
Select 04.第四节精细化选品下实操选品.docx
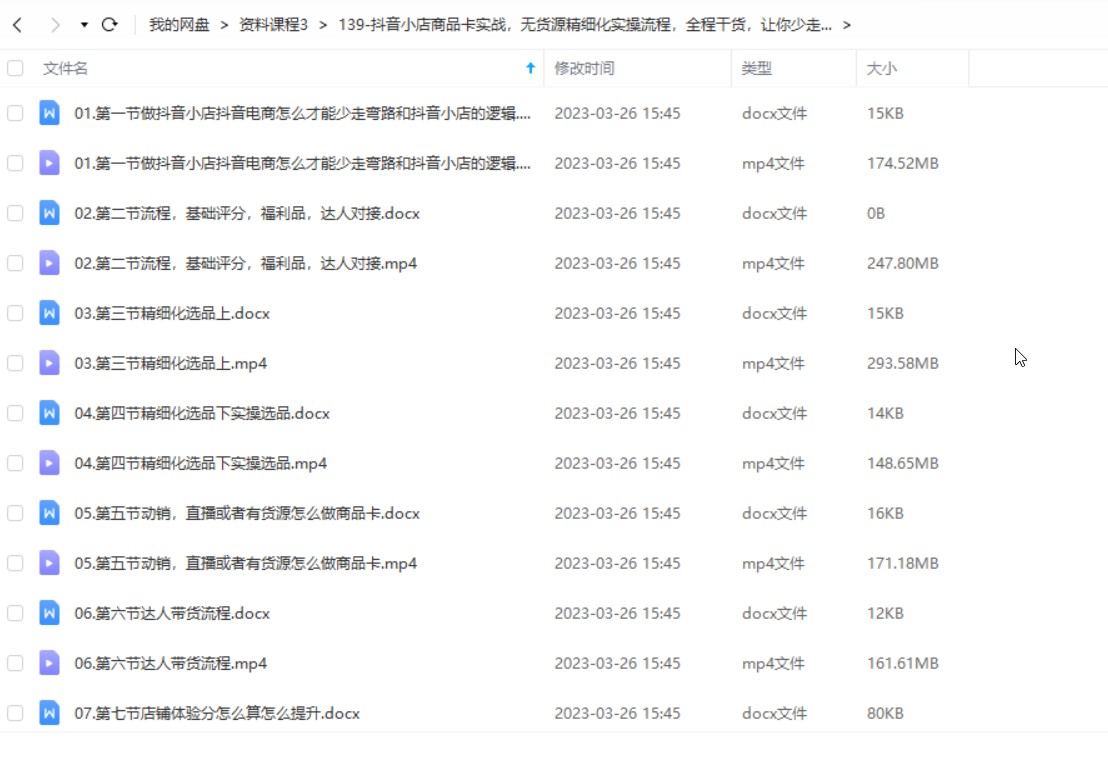[202, 413]
